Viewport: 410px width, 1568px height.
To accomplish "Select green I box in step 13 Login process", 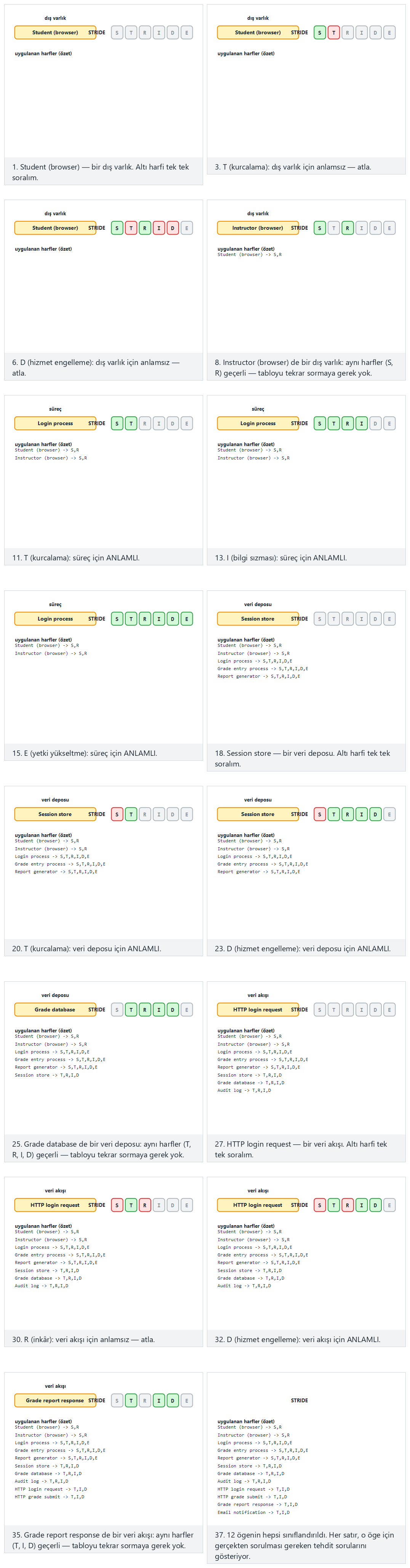I will 361,423.
